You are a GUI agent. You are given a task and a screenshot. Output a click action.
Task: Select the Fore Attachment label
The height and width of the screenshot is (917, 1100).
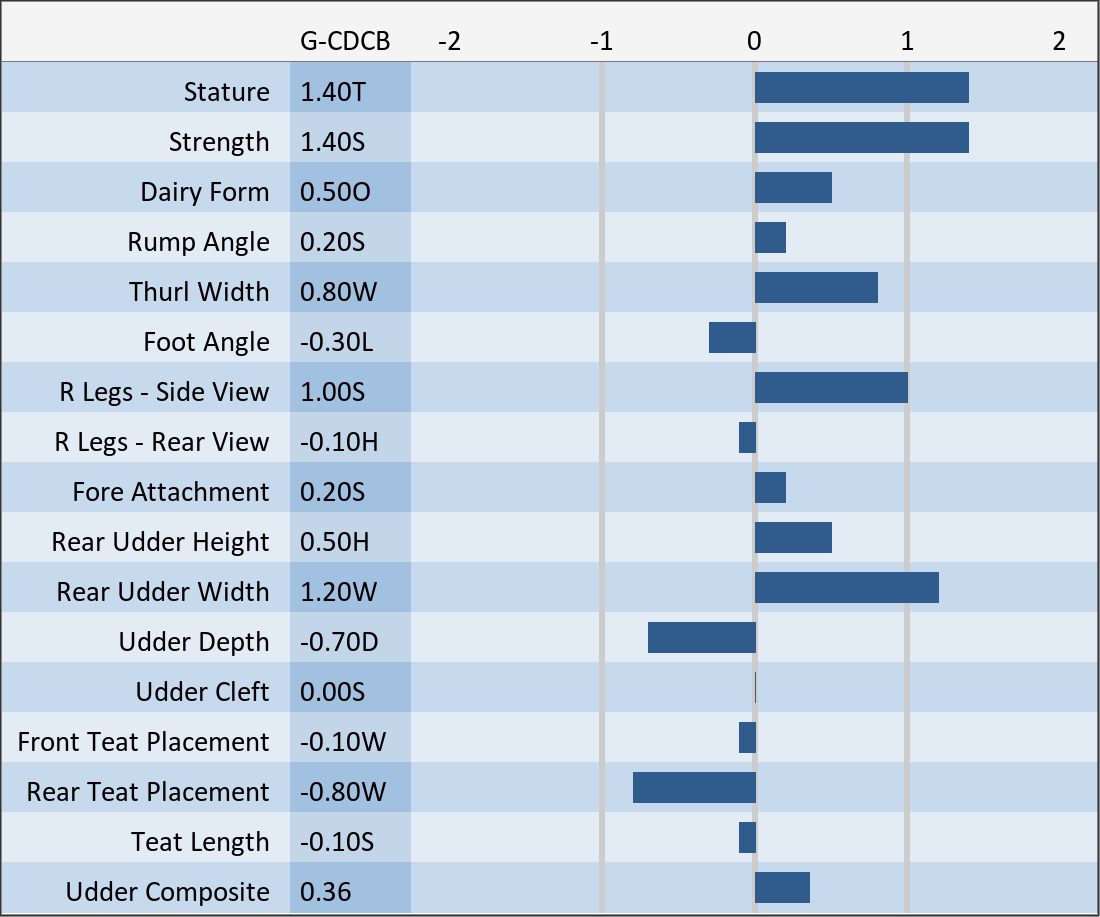(x=170, y=492)
